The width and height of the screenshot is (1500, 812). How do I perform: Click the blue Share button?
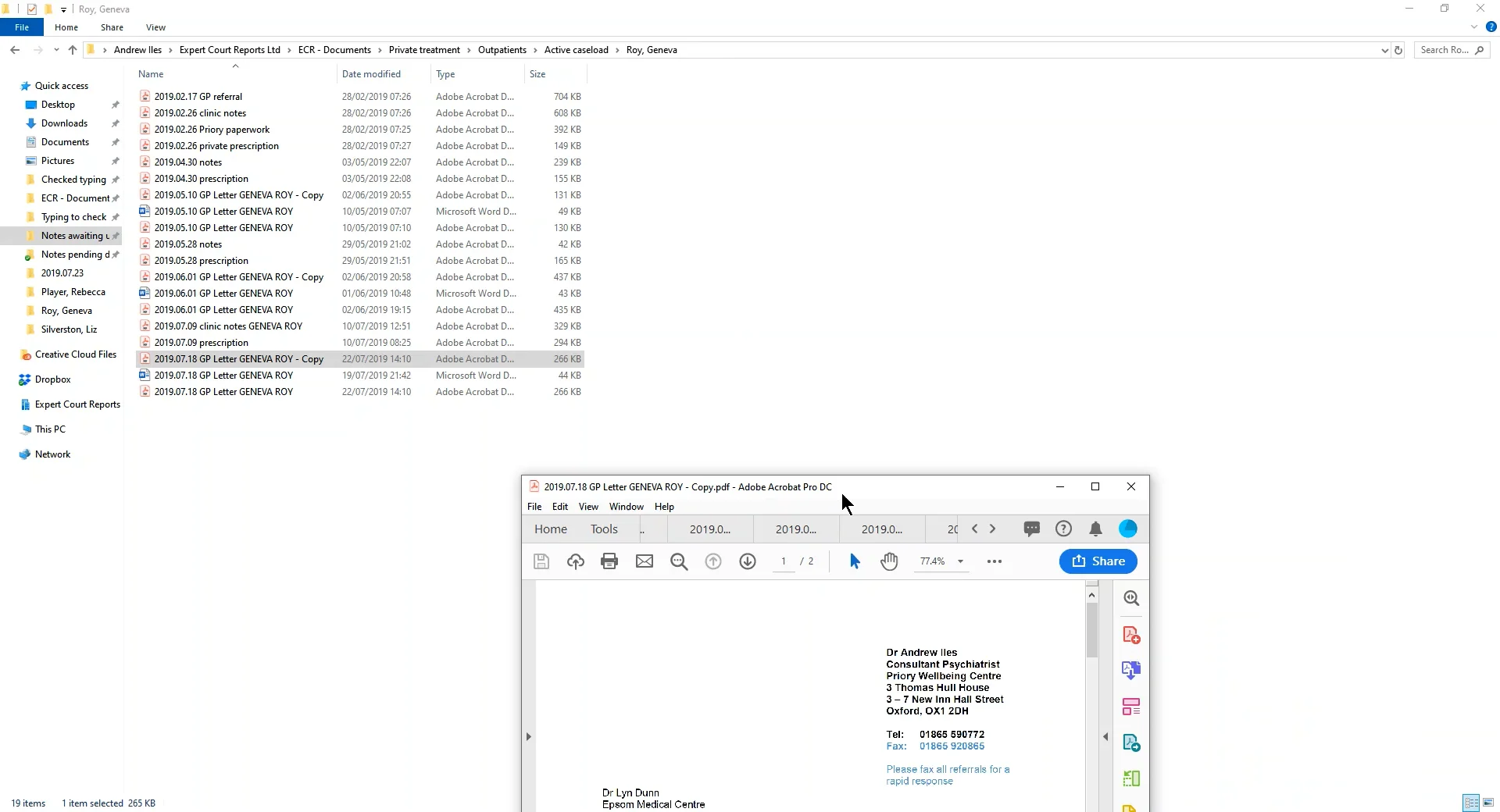pyautogui.click(x=1098, y=561)
